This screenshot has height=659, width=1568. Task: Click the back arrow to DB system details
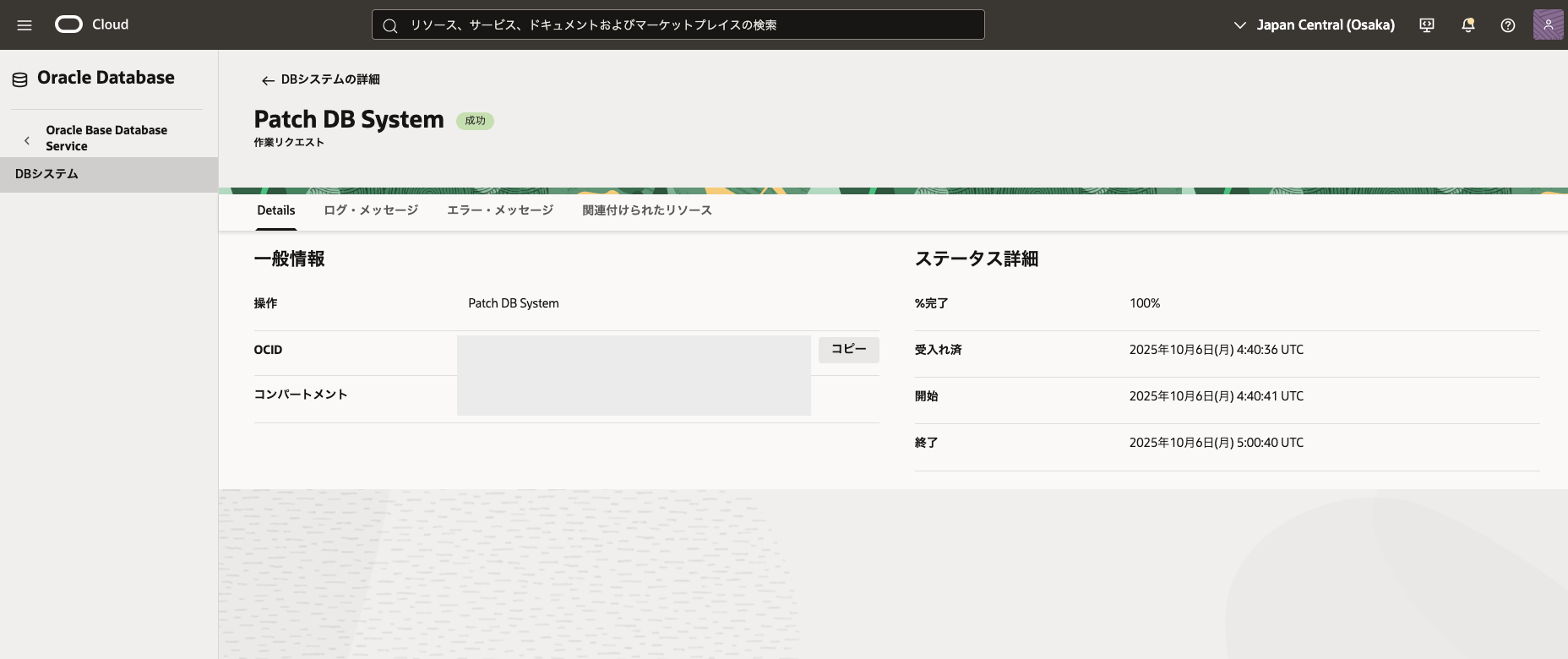(x=268, y=80)
